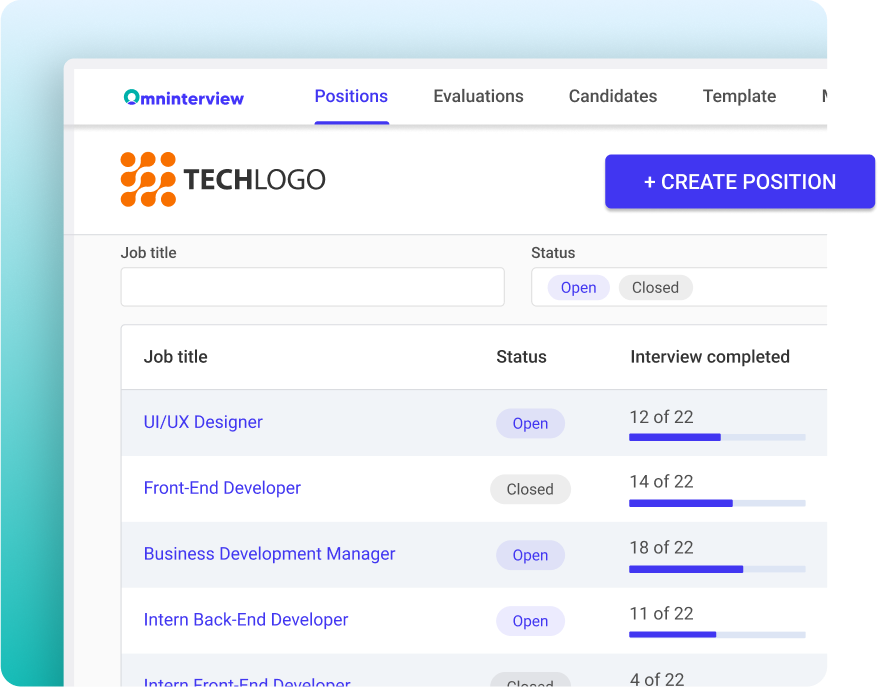Toggle the Open status filter chip

579,288
